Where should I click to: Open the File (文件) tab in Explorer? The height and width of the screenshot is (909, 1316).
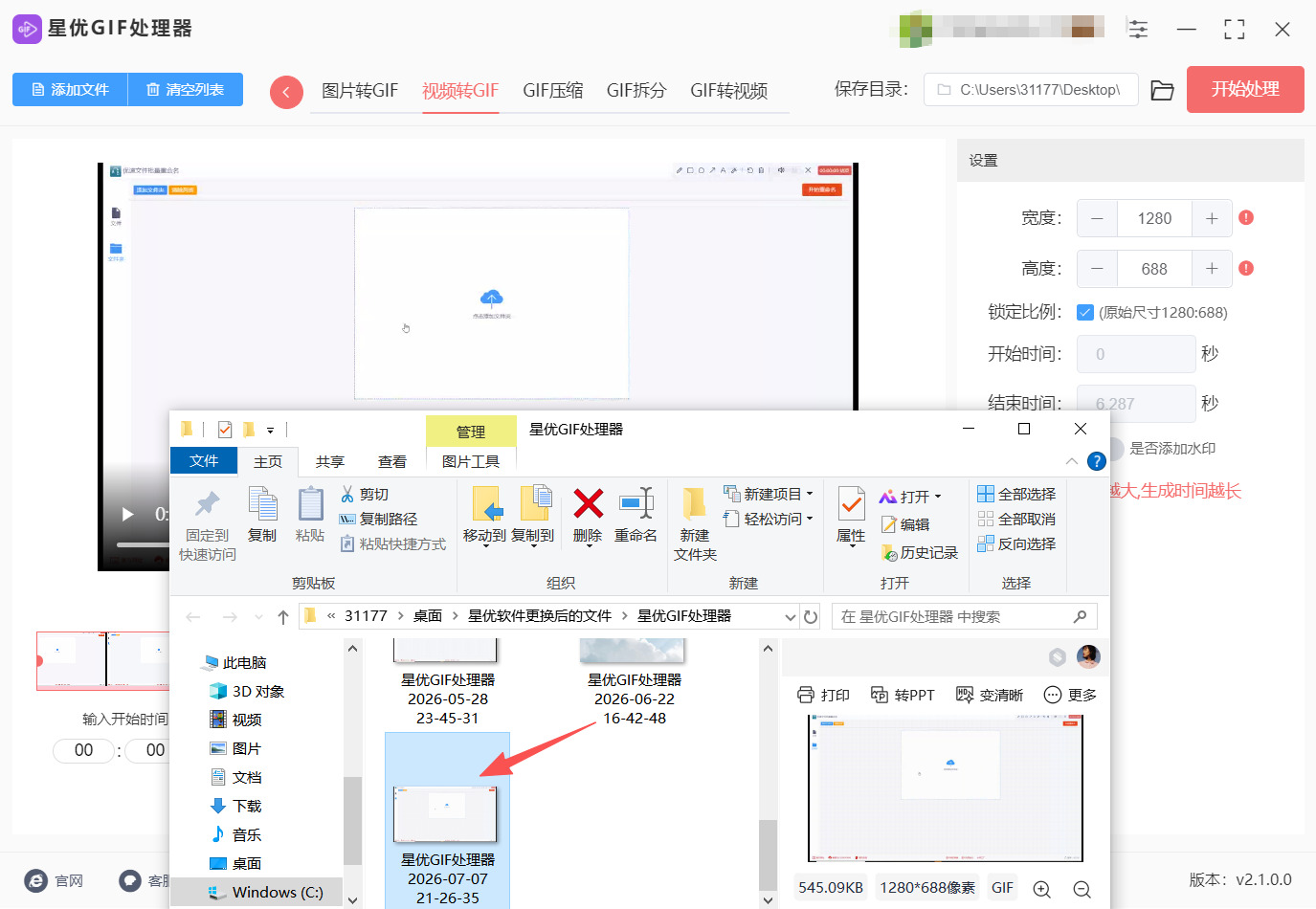(x=204, y=461)
